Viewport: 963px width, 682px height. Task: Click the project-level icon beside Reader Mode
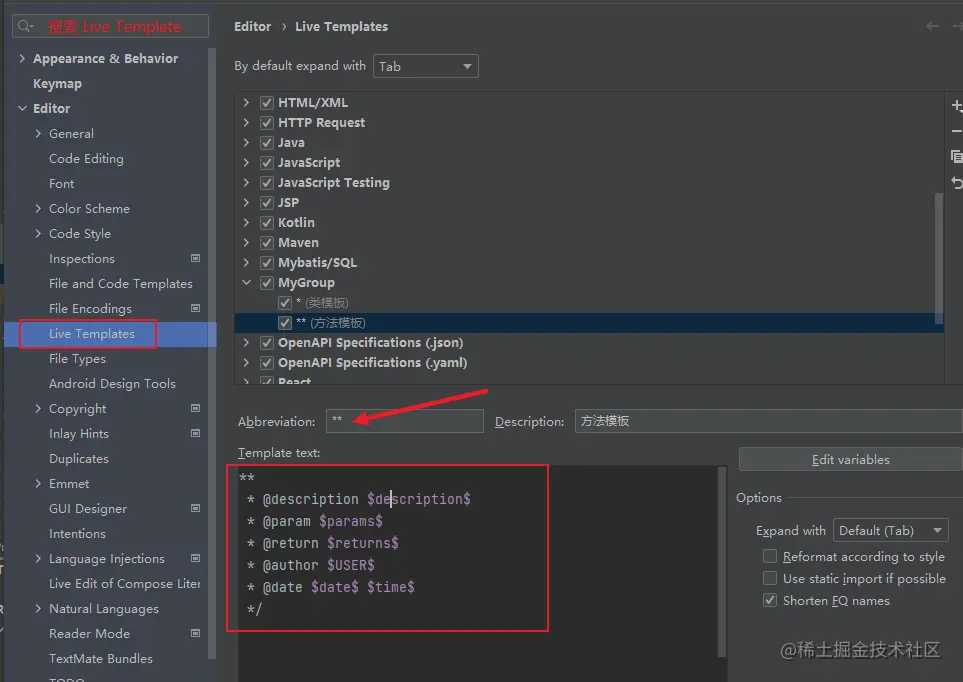195,633
